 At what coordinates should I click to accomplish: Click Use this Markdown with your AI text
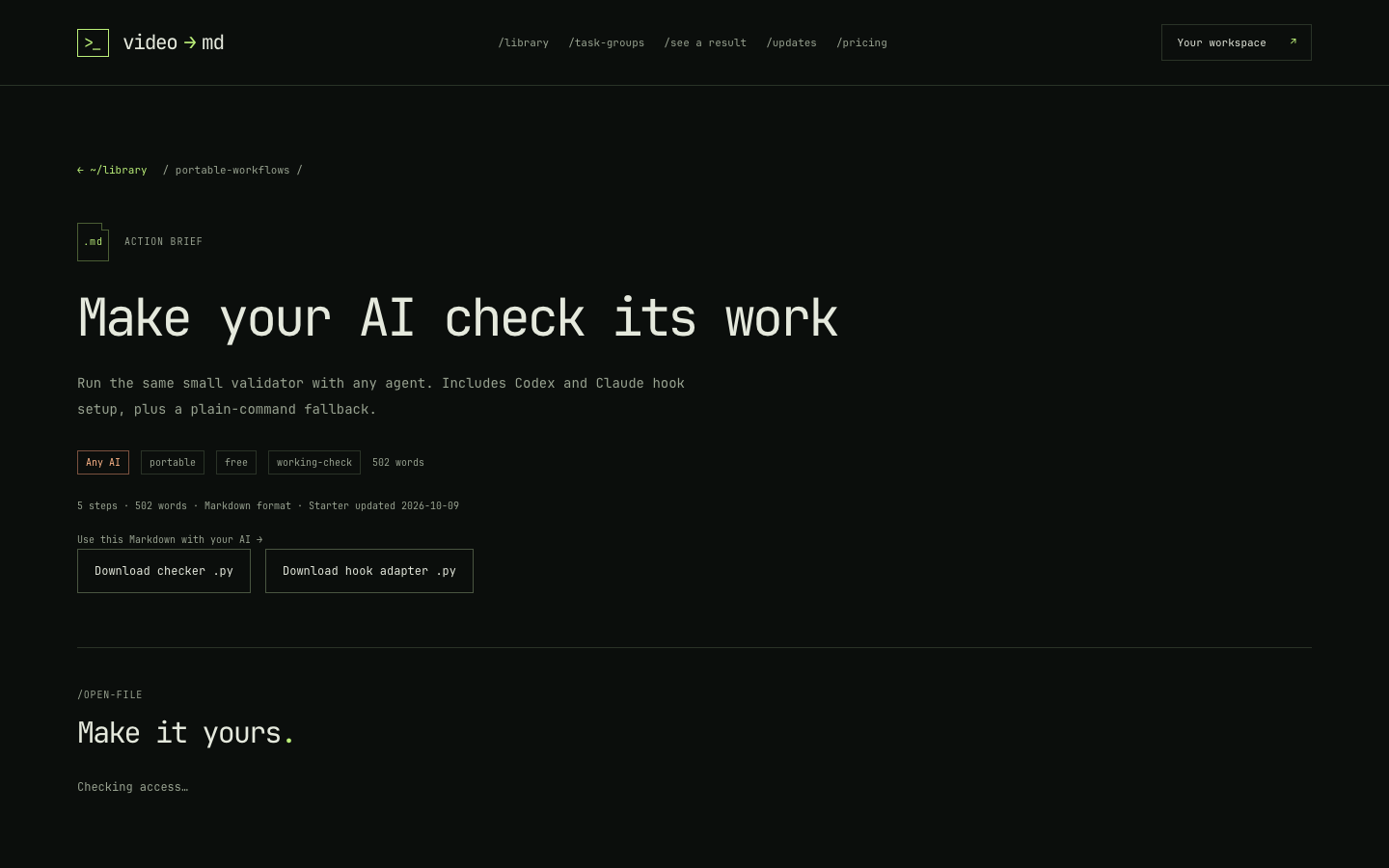[170, 539]
